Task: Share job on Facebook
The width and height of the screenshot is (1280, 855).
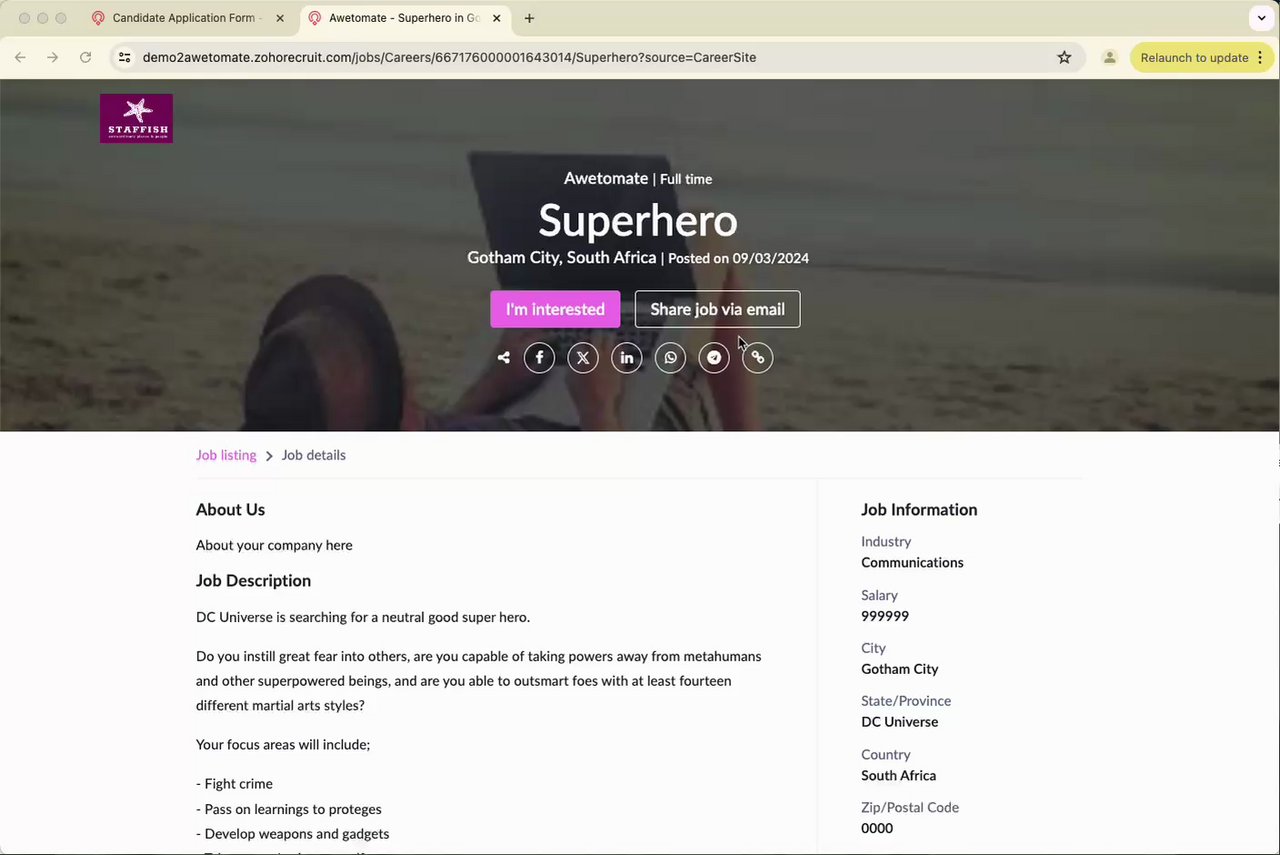Action: click(x=539, y=358)
